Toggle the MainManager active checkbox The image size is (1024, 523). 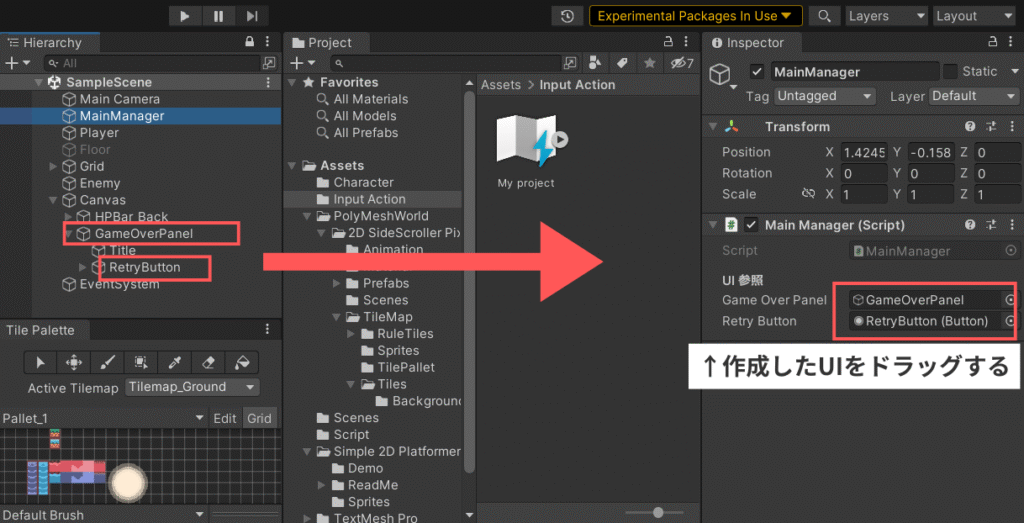point(757,71)
